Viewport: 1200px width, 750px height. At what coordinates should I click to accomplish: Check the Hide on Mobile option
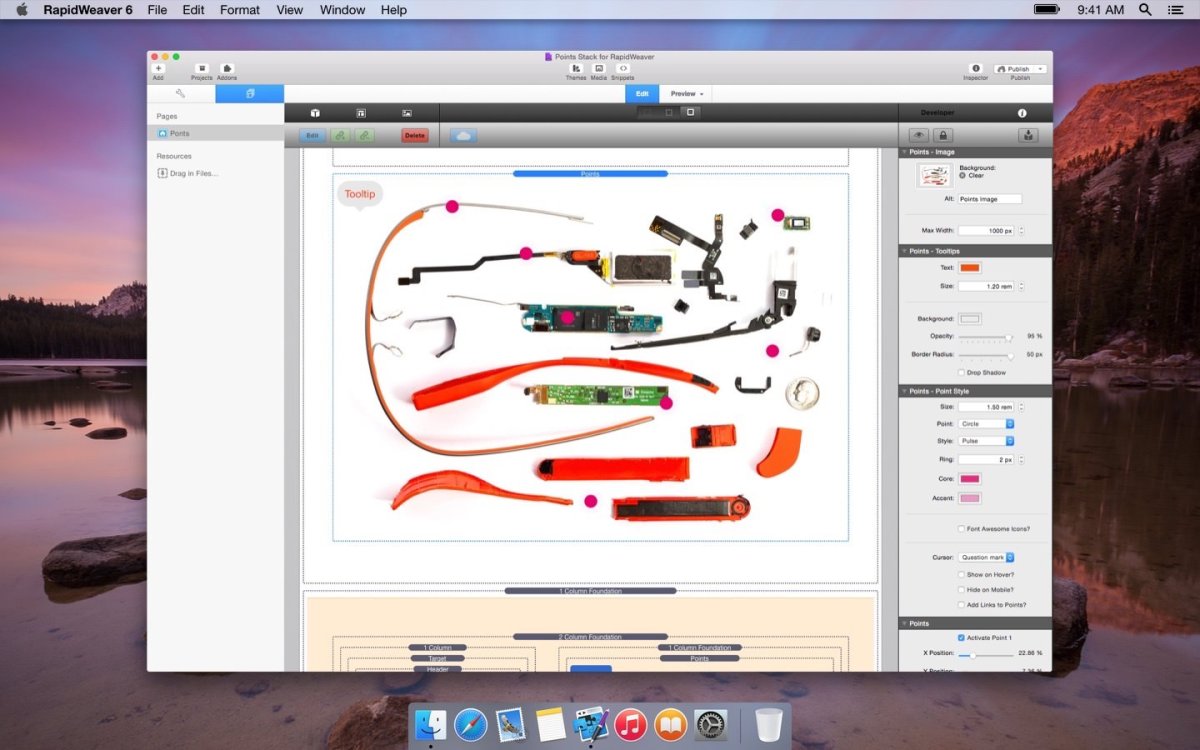click(962, 590)
